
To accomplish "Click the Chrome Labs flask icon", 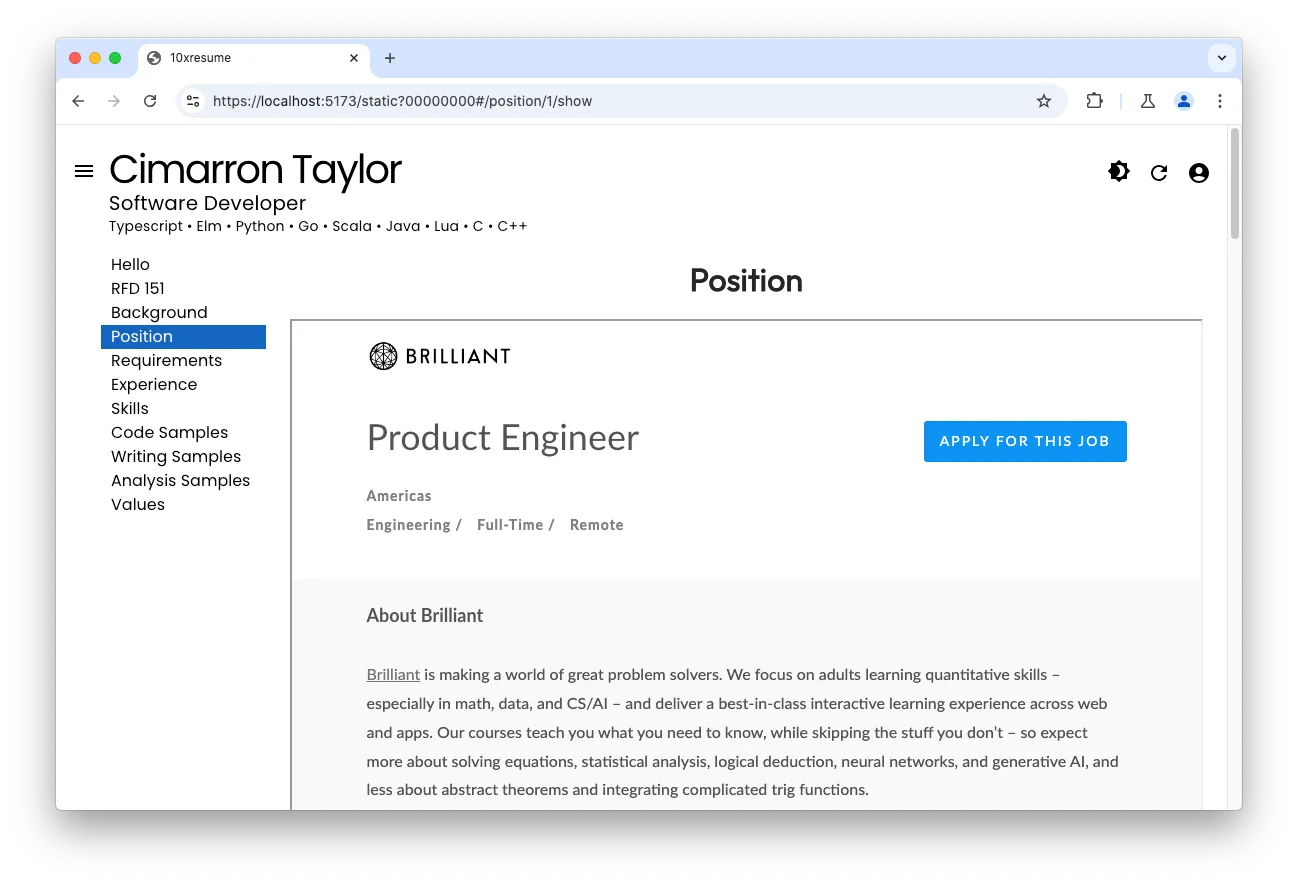I will (x=1147, y=101).
